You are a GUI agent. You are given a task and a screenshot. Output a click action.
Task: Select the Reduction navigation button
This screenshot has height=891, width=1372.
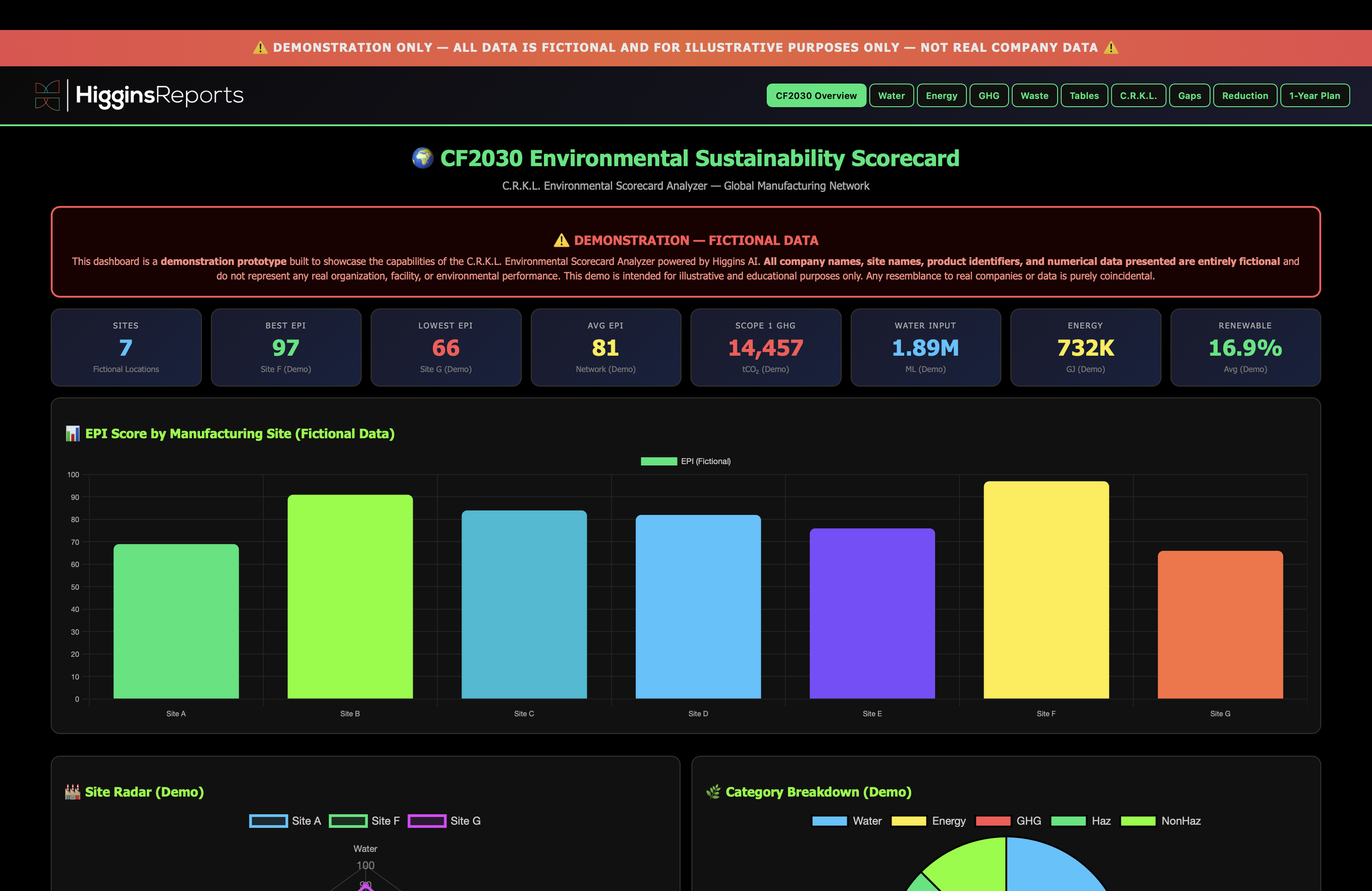[x=1245, y=95]
